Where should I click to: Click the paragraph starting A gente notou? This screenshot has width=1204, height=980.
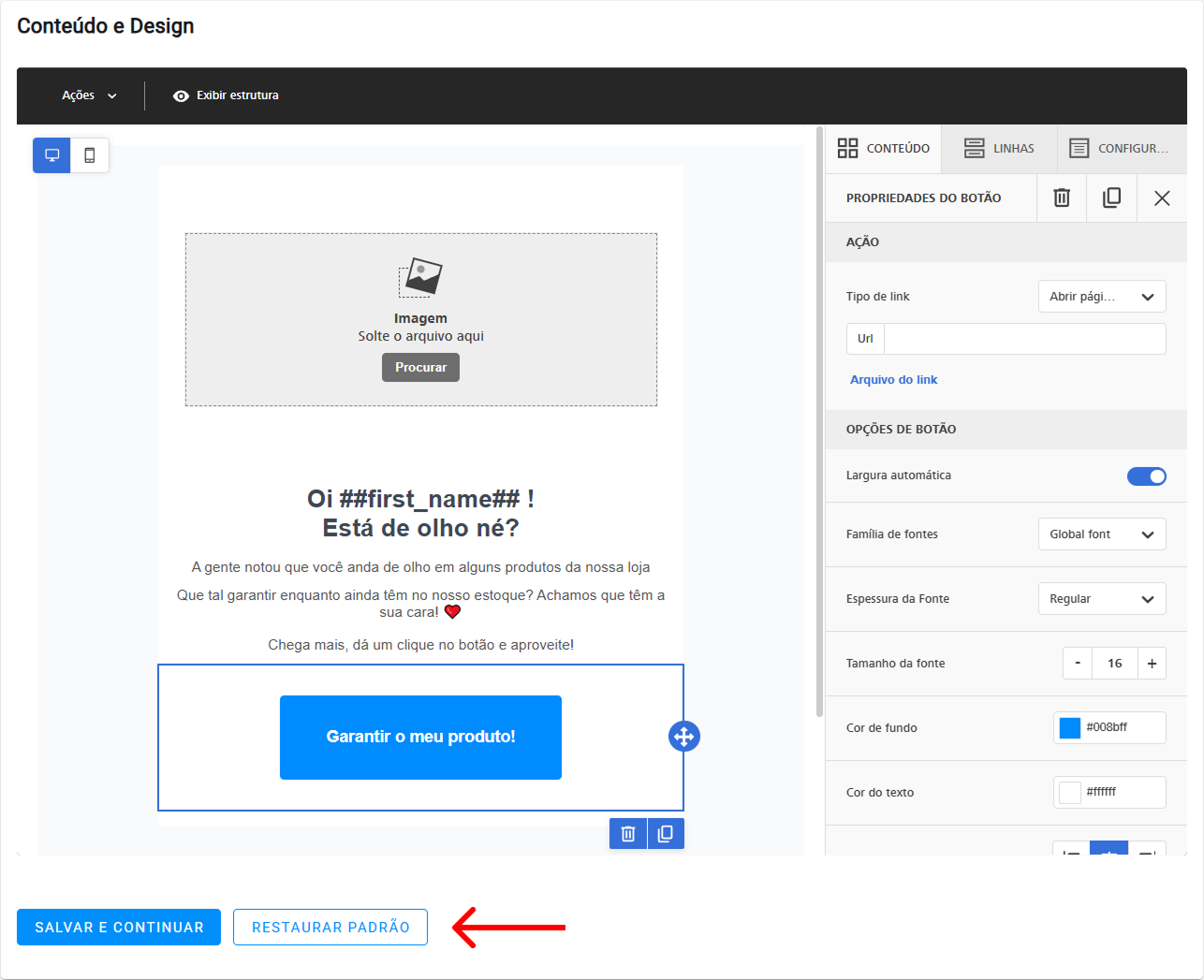420,567
